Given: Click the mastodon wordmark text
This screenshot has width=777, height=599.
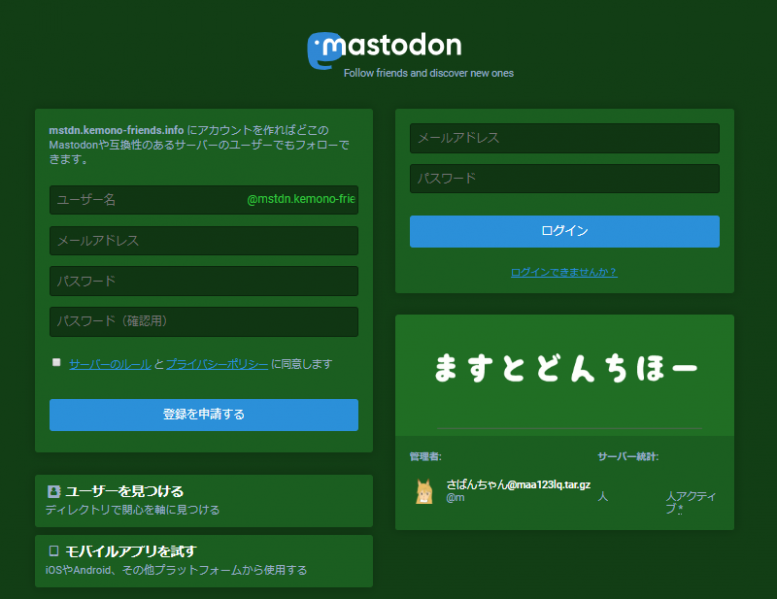Looking at the screenshot, I should point(392,46).
